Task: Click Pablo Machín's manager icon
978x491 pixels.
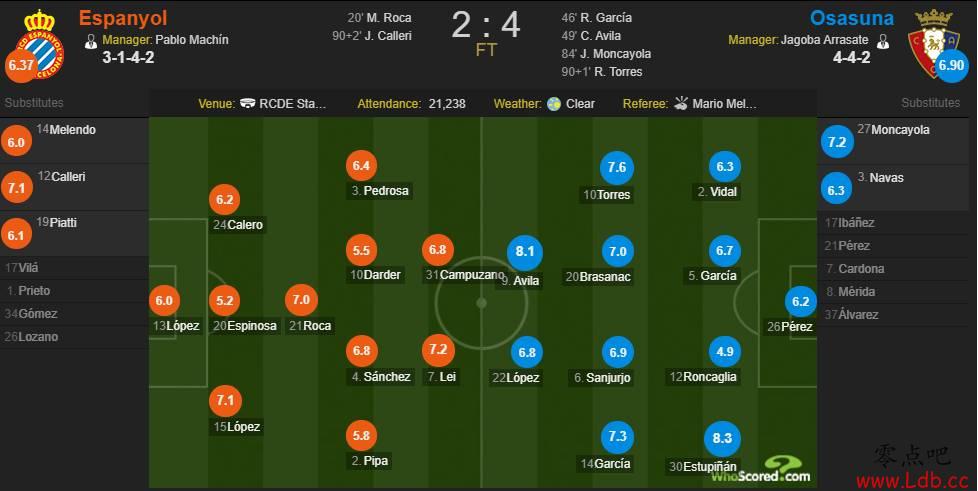Action: coord(91,41)
